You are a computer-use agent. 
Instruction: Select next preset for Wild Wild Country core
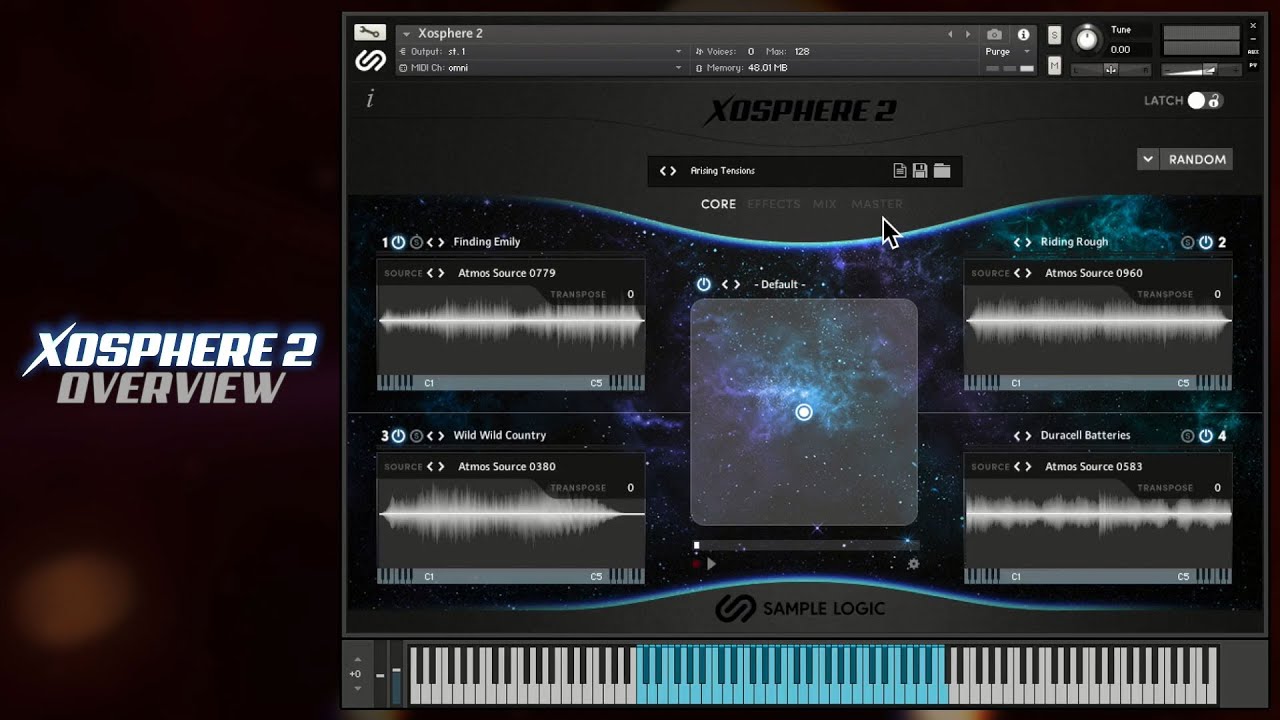(x=441, y=436)
